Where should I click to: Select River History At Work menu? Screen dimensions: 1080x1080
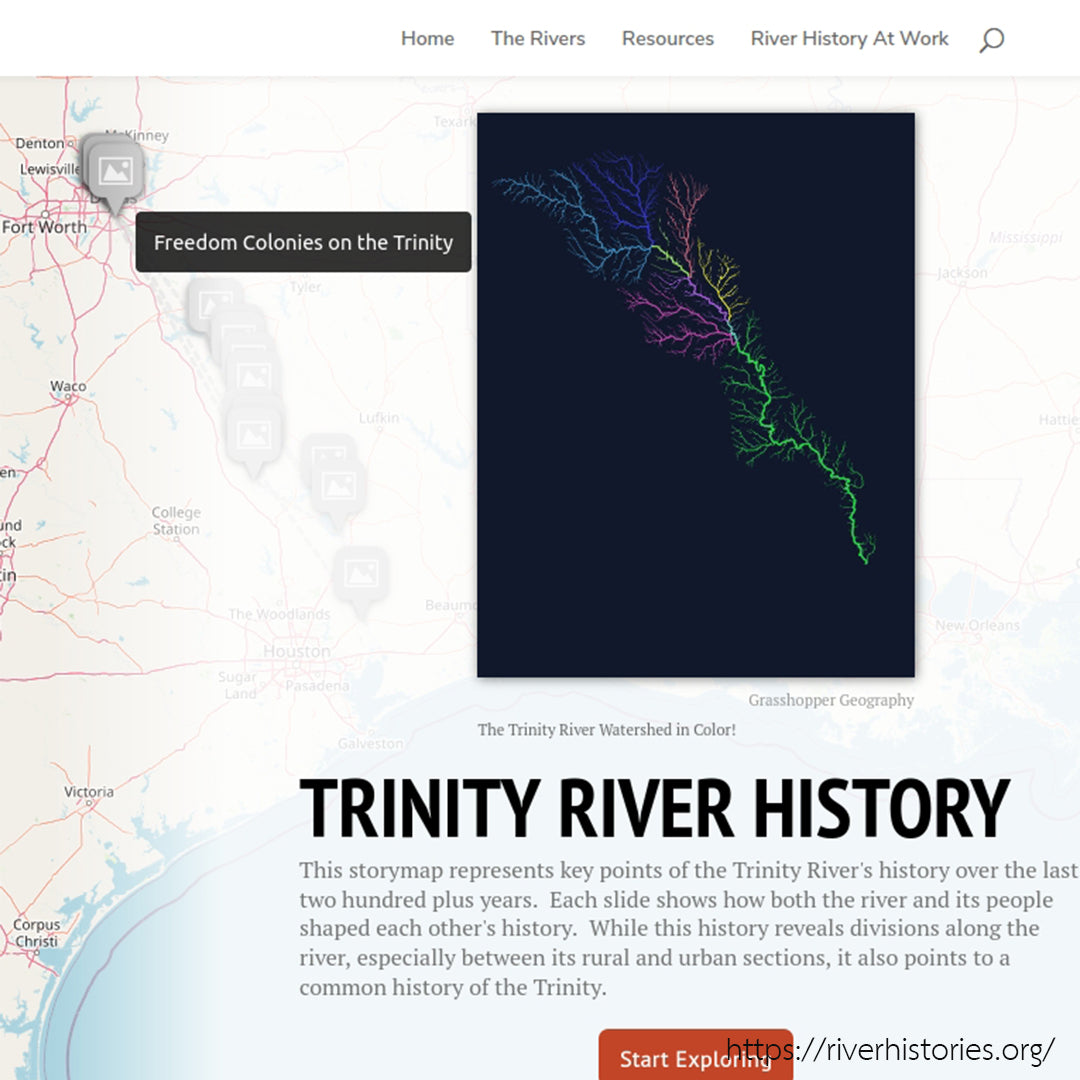[849, 39]
